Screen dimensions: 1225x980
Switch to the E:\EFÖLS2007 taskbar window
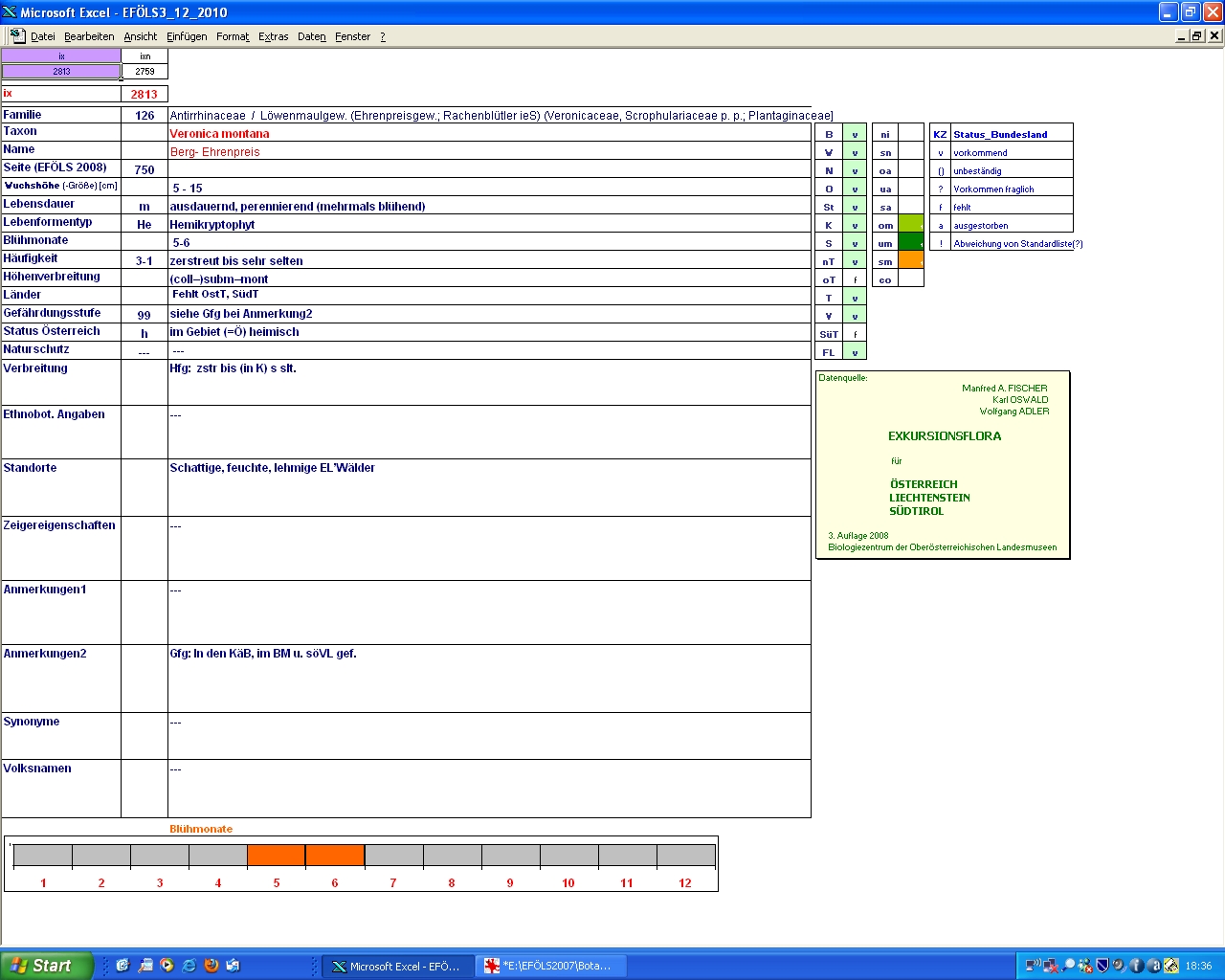550,967
